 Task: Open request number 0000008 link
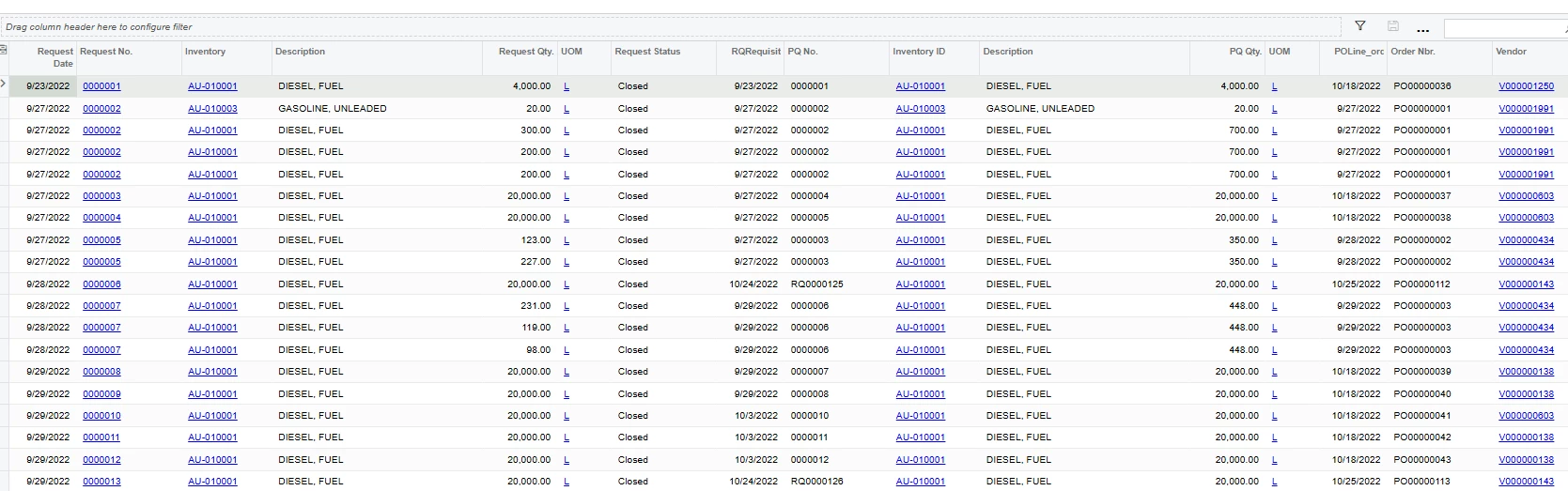click(101, 372)
